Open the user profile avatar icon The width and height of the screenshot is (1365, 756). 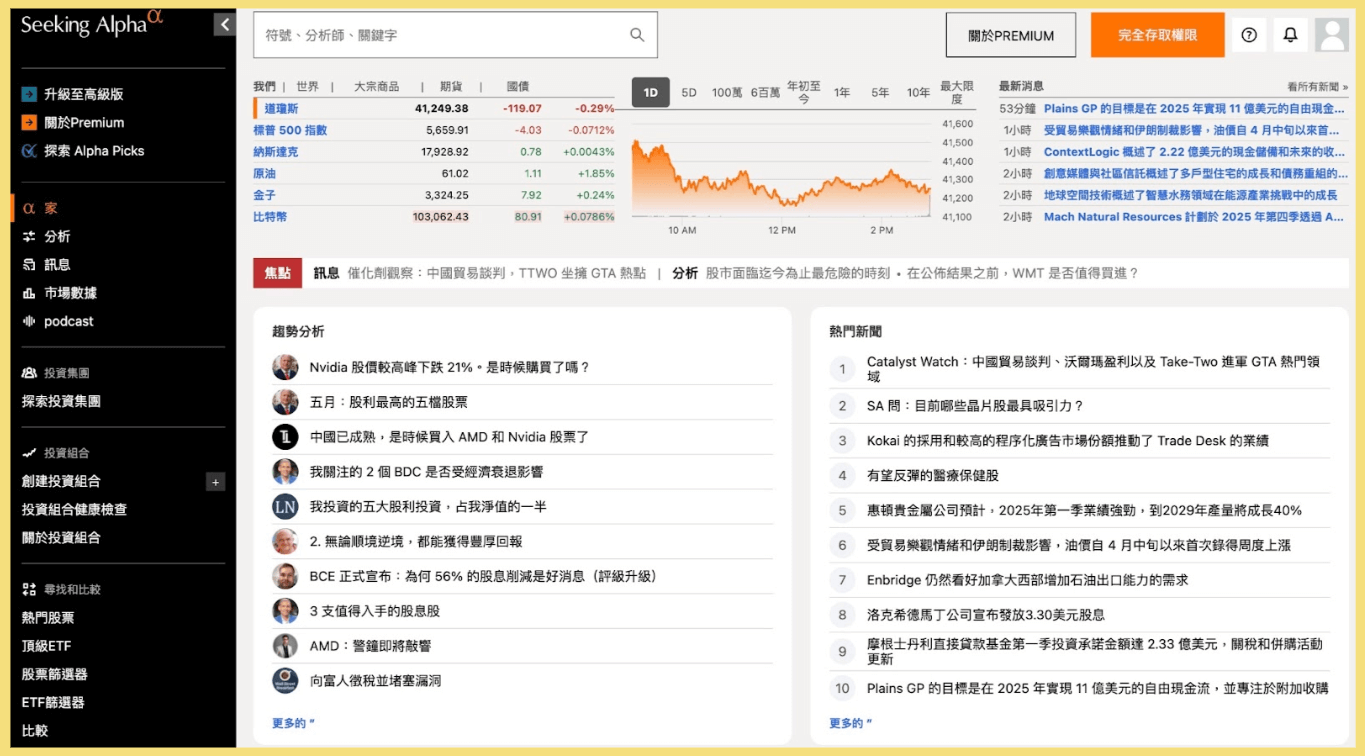coord(1331,34)
